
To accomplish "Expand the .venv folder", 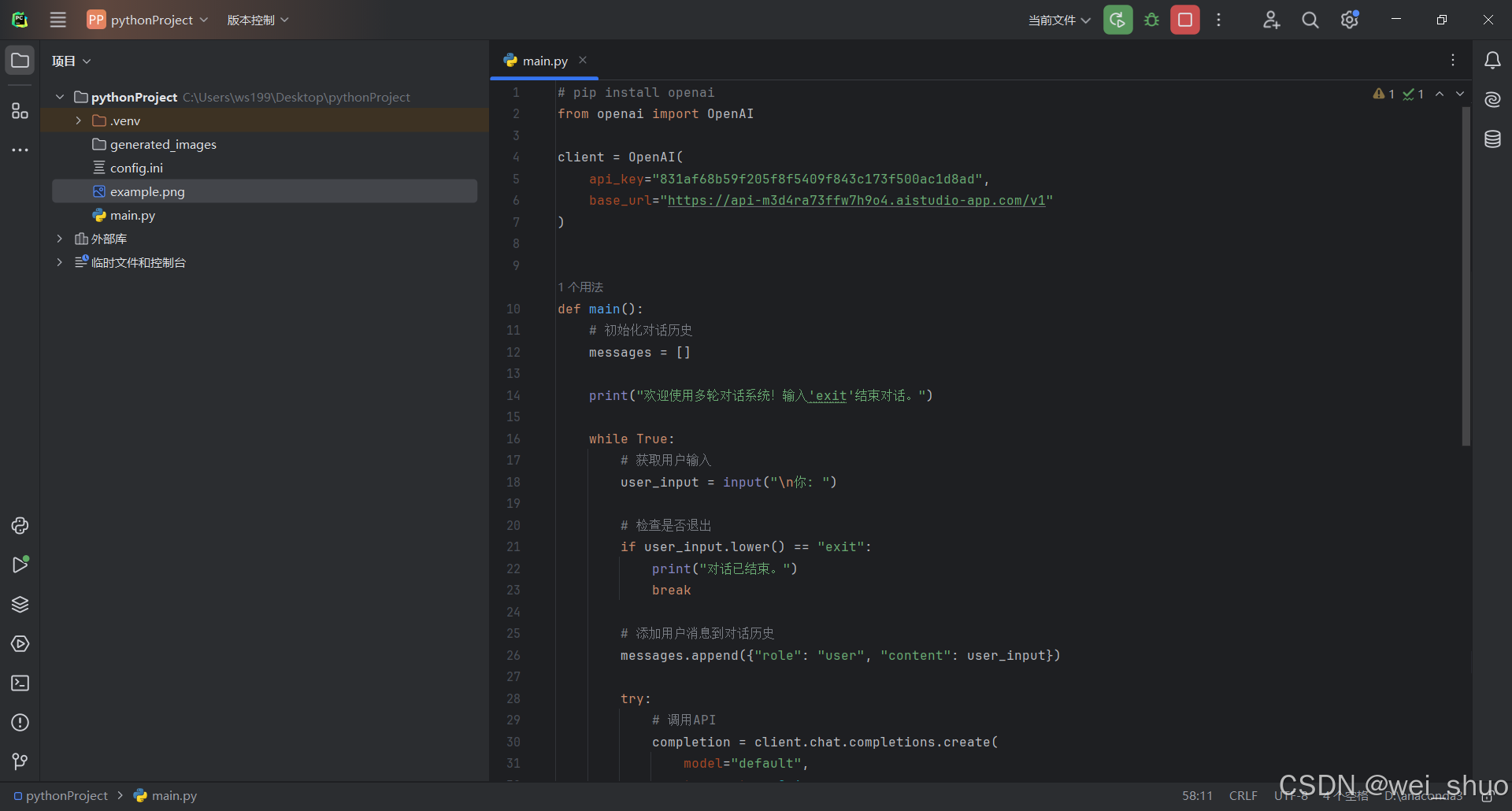I will pos(78,120).
